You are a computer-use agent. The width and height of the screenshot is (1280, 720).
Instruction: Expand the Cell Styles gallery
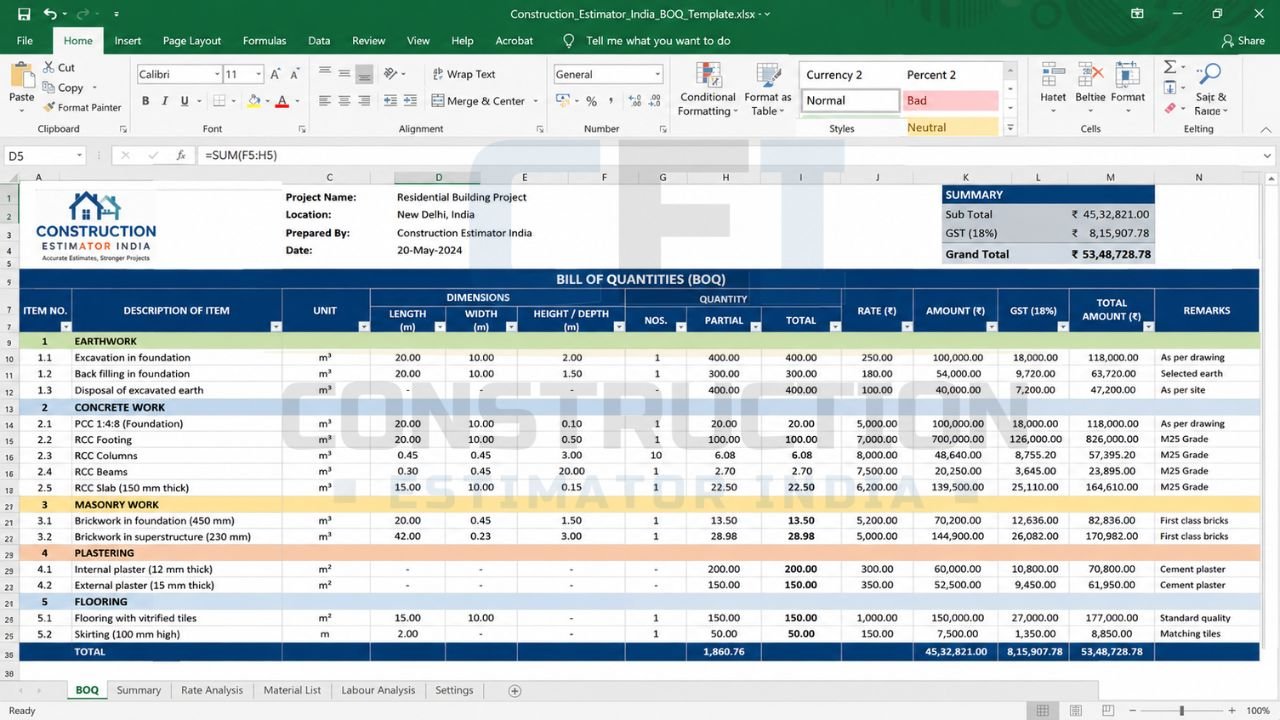click(x=1010, y=128)
